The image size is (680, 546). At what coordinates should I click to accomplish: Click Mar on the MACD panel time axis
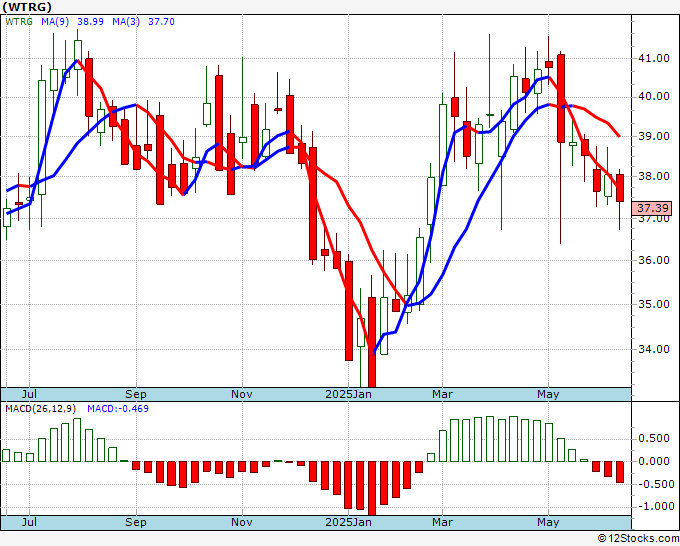pos(442,522)
